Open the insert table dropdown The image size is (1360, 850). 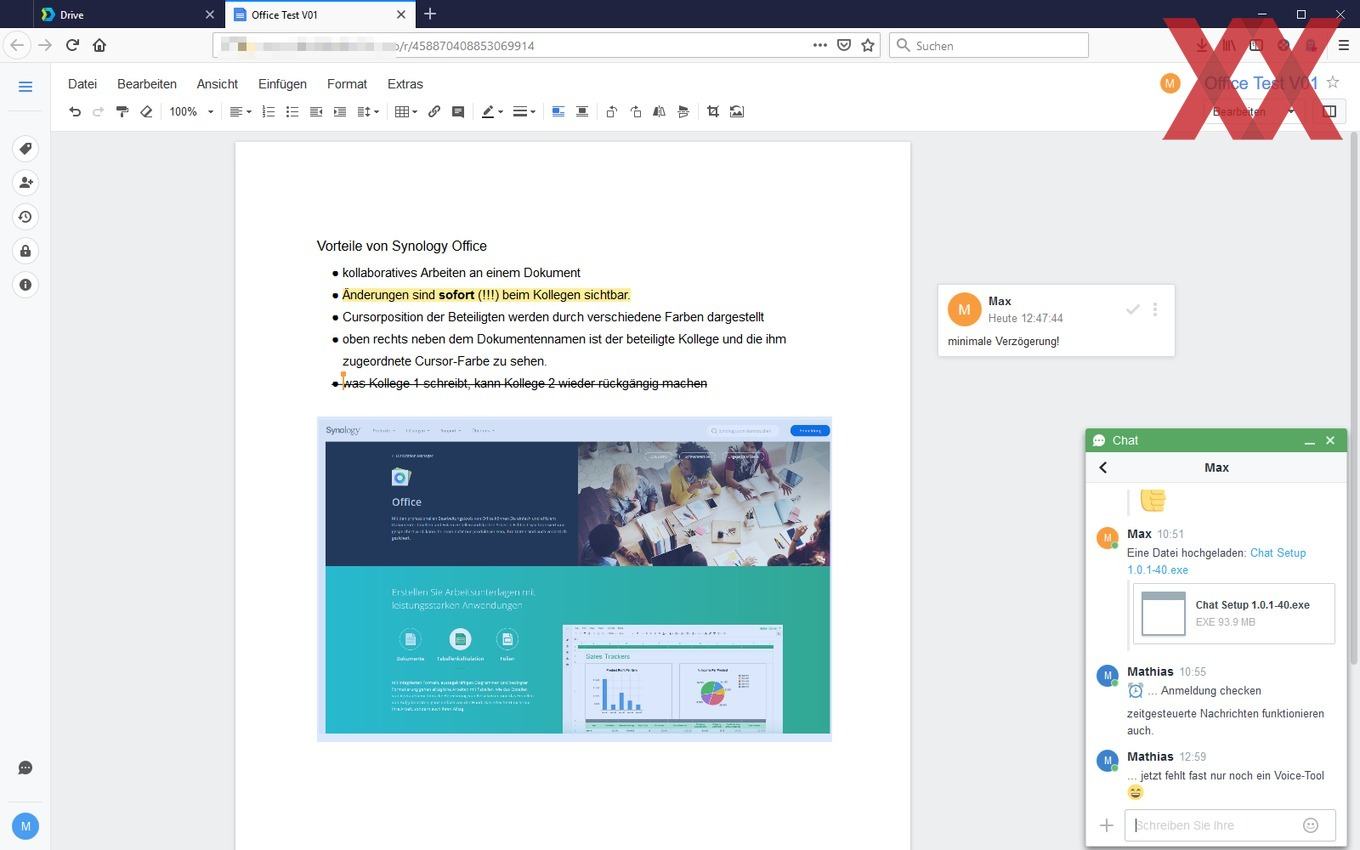(405, 112)
